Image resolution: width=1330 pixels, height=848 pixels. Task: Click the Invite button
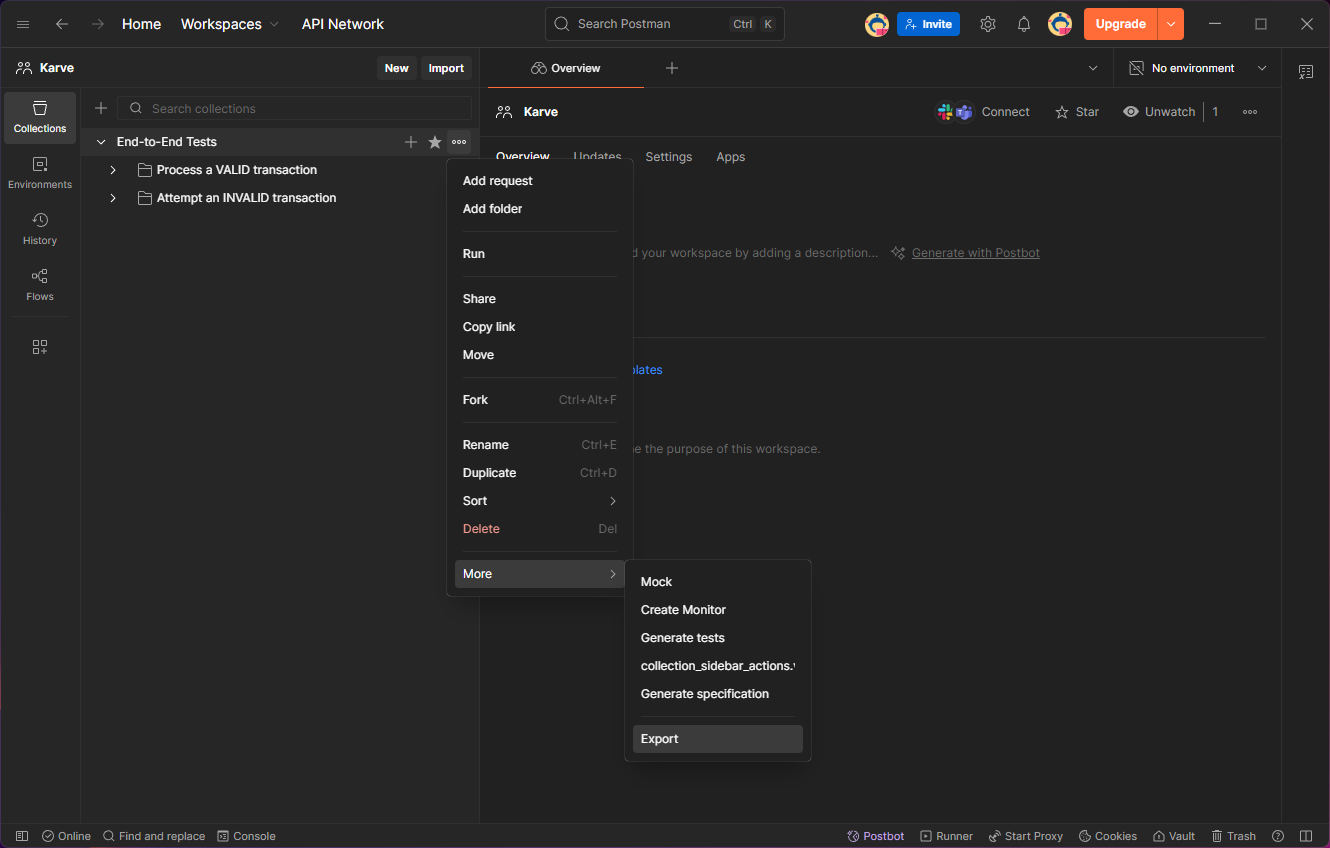tap(928, 24)
